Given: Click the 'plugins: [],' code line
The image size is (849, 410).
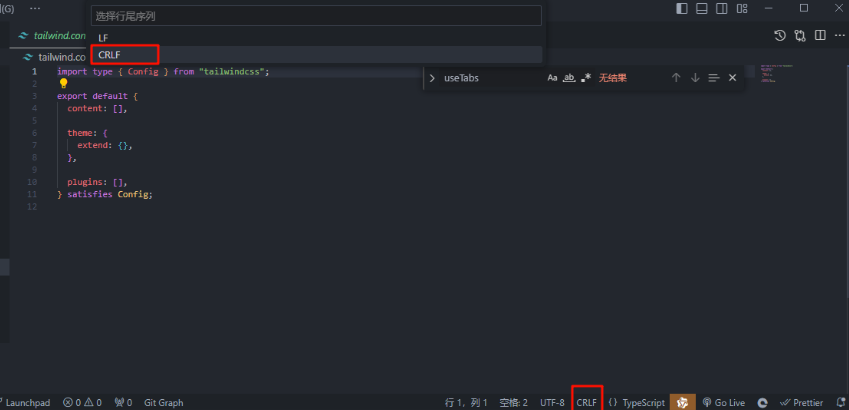Looking at the screenshot, I should click(x=97, y=182).
